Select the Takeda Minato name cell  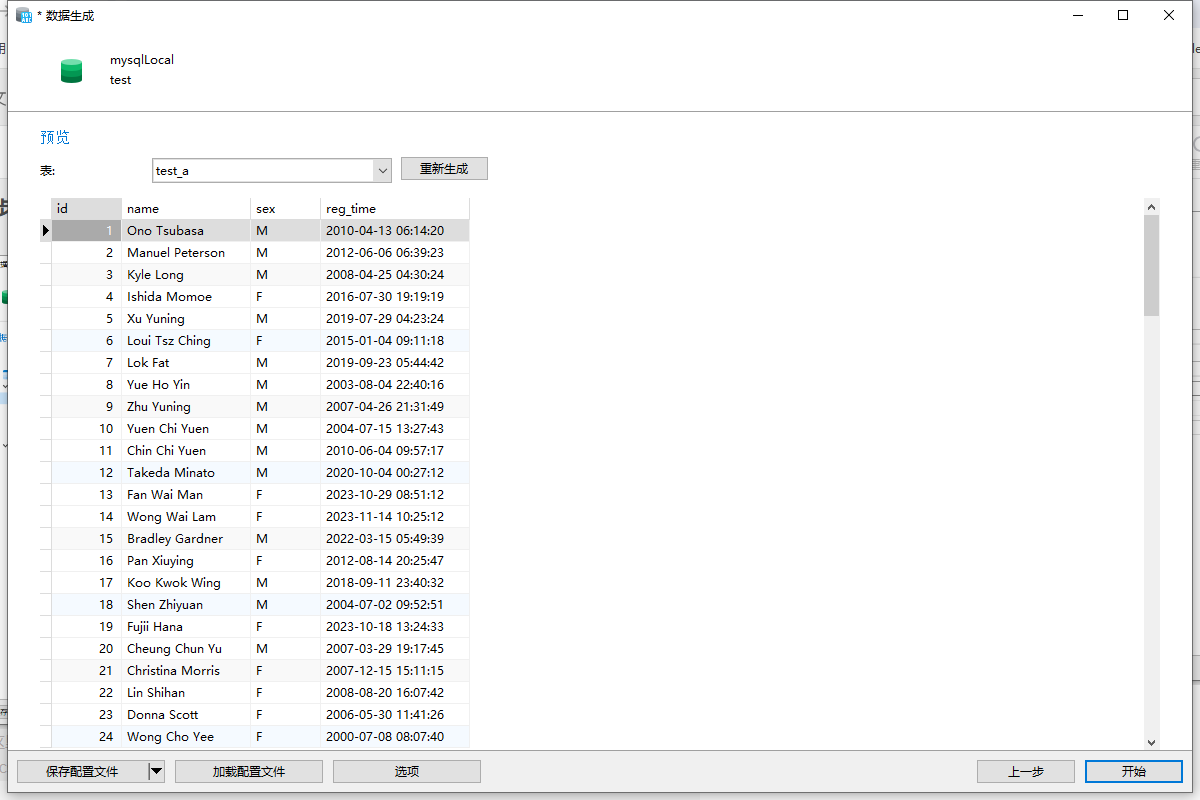[186, 472]
